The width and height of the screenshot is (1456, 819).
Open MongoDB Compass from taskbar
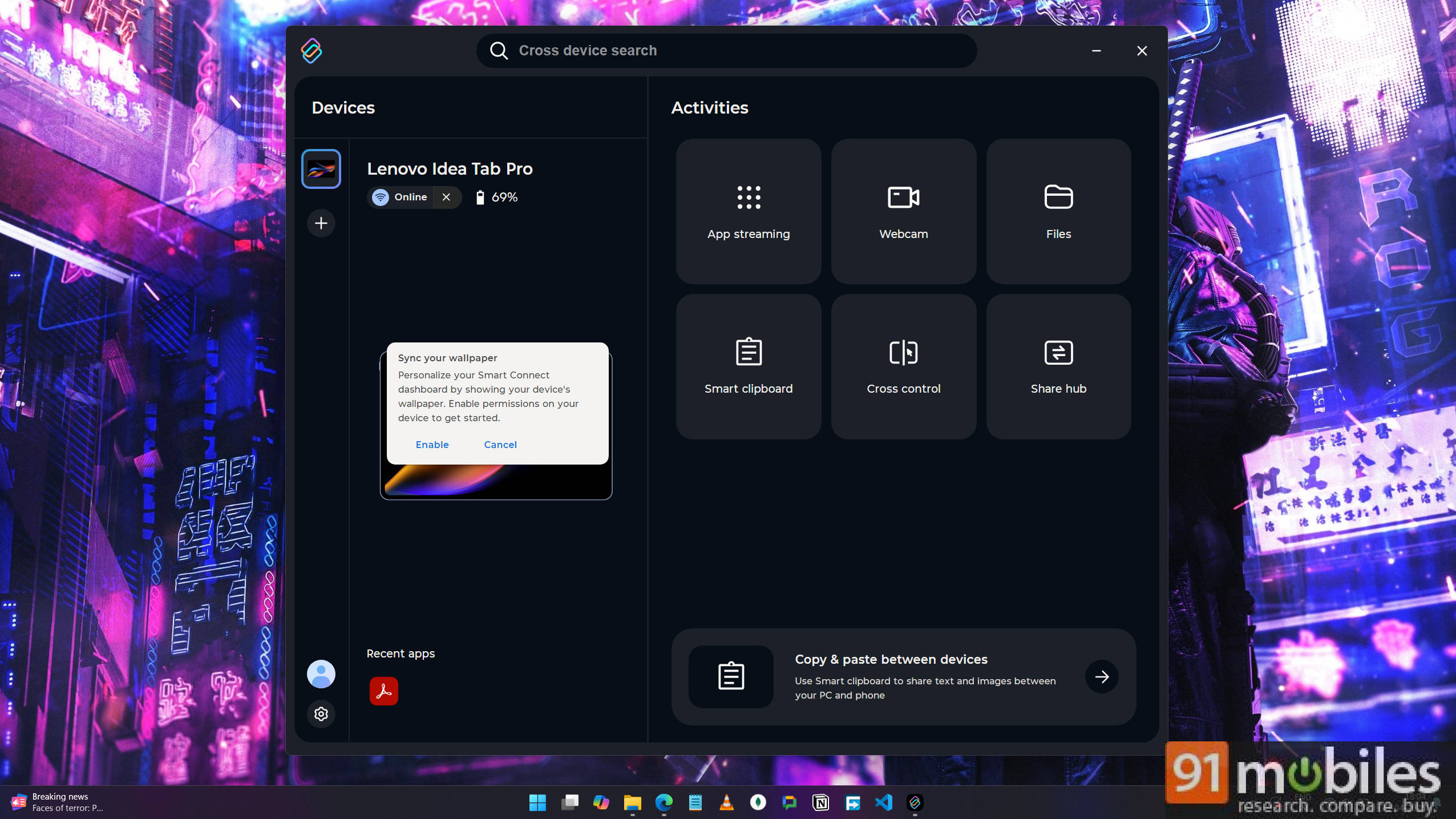click(x=758, y=802)
